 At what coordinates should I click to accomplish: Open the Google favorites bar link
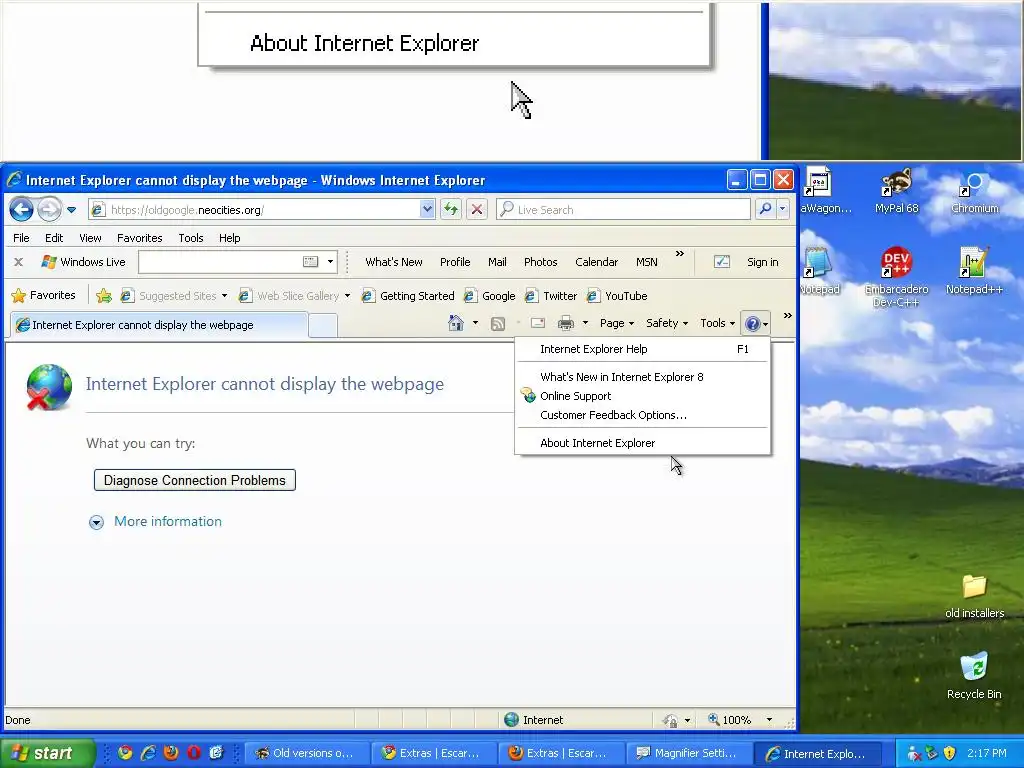pos(490,296)
